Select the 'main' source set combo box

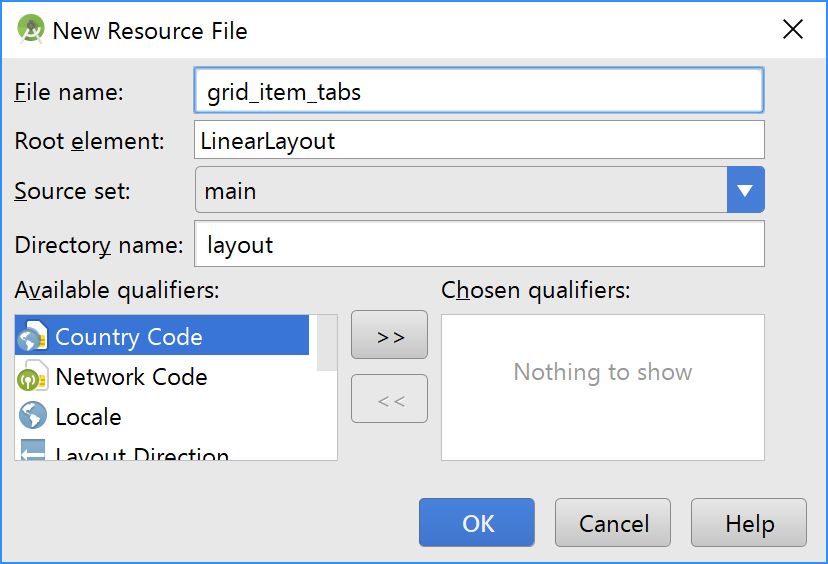[x=461, y=190]
